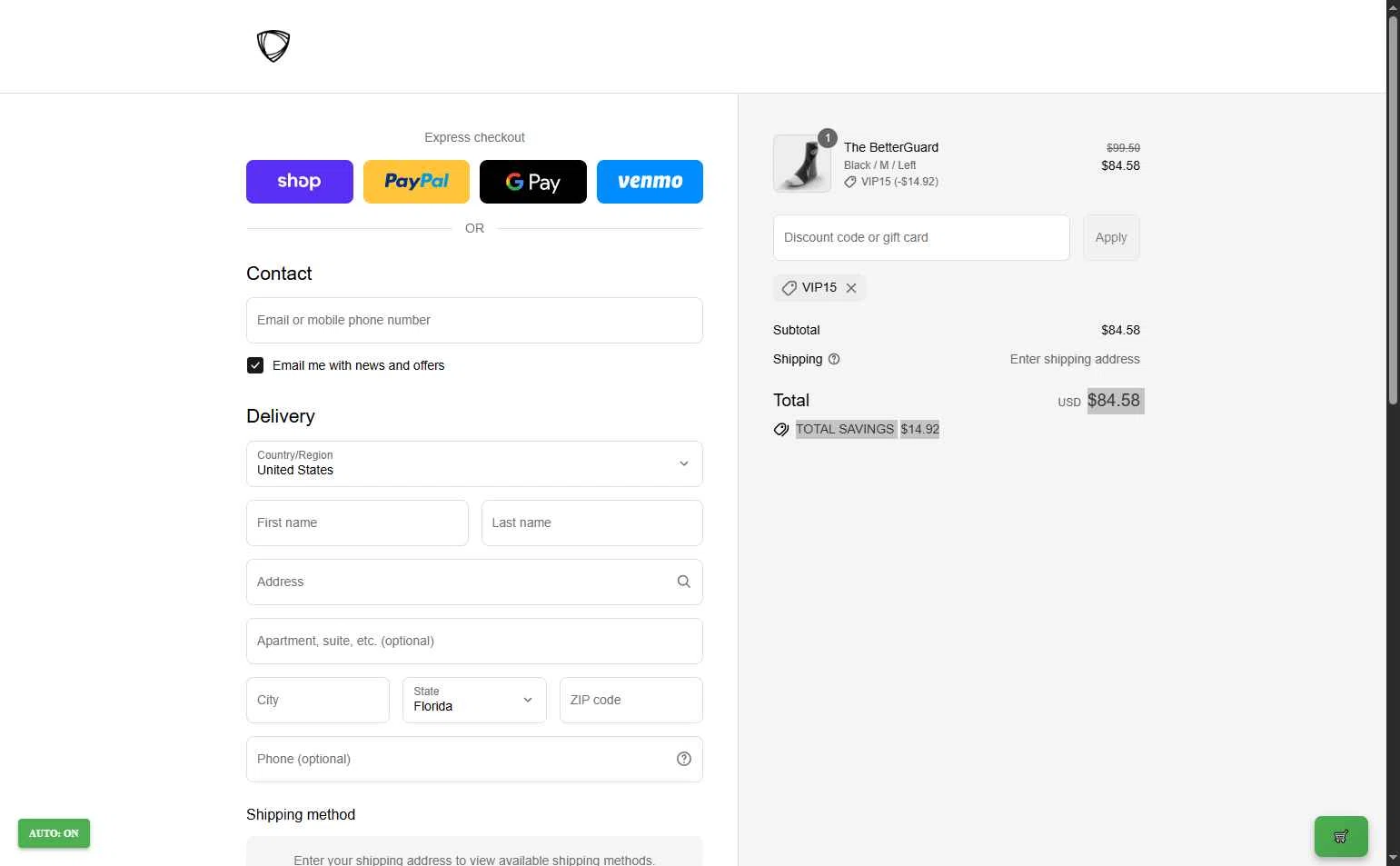Click the Enter shipping address text
The width and height of the screenshot is (1400, 866).
pyautogui.click(x=1075, y=359)
